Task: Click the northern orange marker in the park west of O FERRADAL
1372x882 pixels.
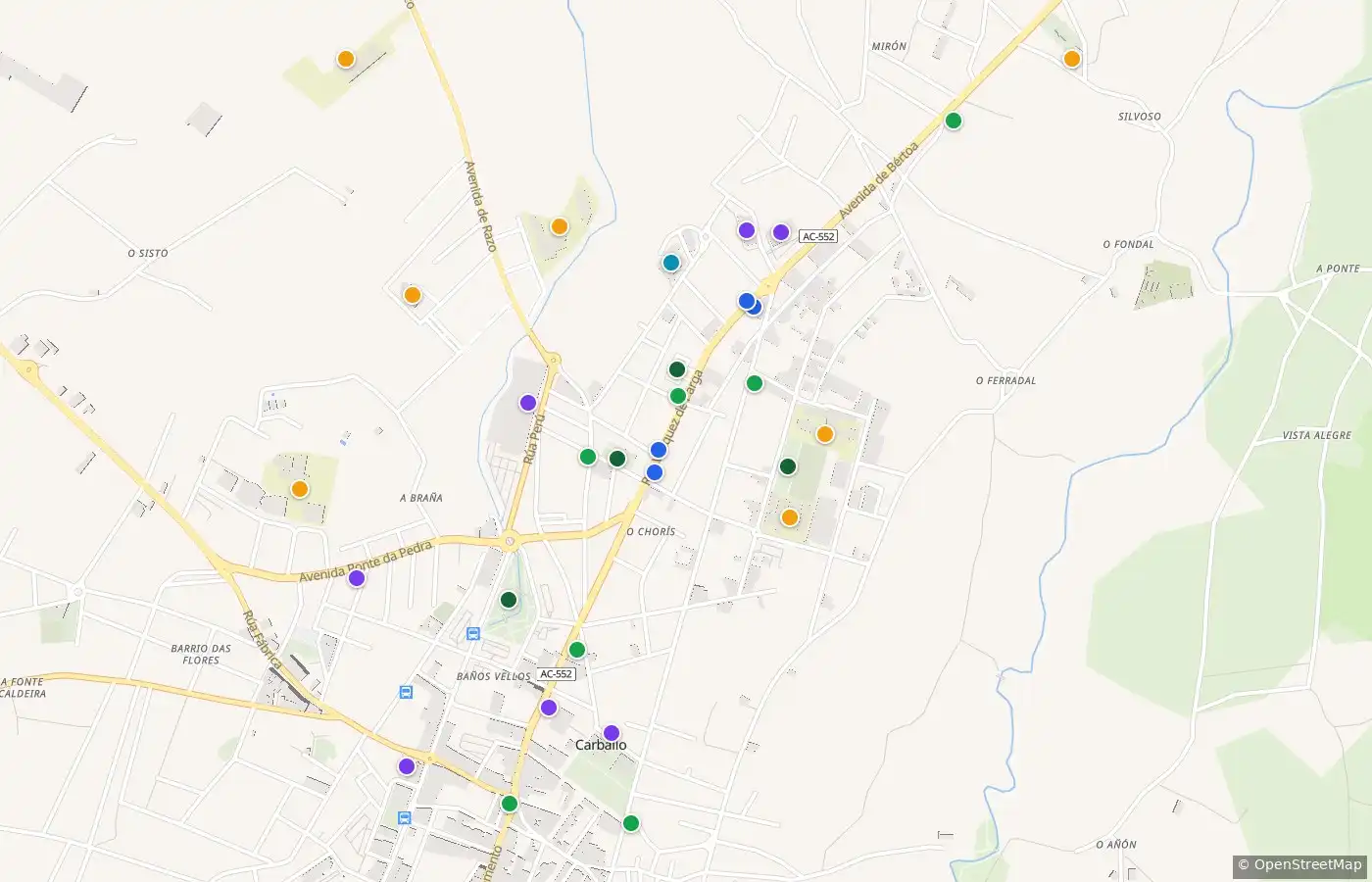Action: 825,434
